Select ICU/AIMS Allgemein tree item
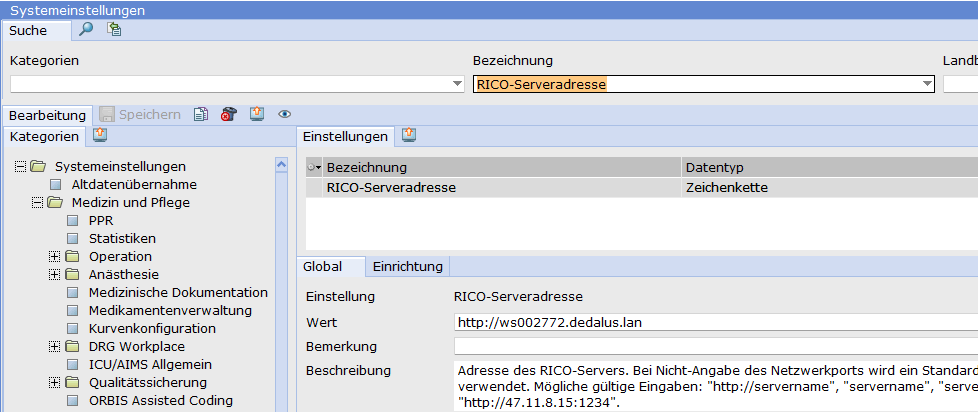The image size is (979, 412). (150, 365)
